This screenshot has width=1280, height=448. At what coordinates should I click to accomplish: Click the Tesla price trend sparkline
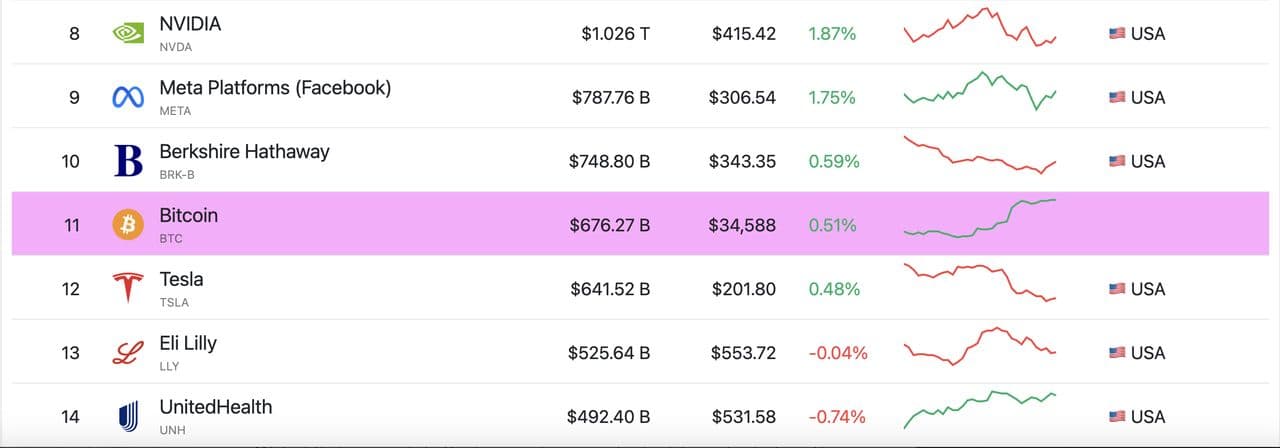click(x=979, y=283)
